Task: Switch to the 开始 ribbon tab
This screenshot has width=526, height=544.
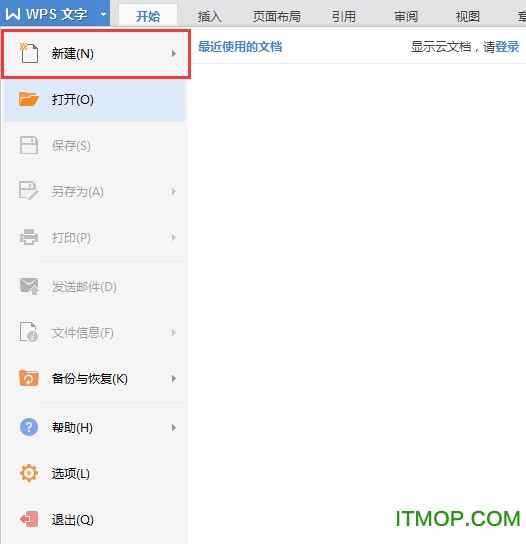Action: tap(148, 16)
